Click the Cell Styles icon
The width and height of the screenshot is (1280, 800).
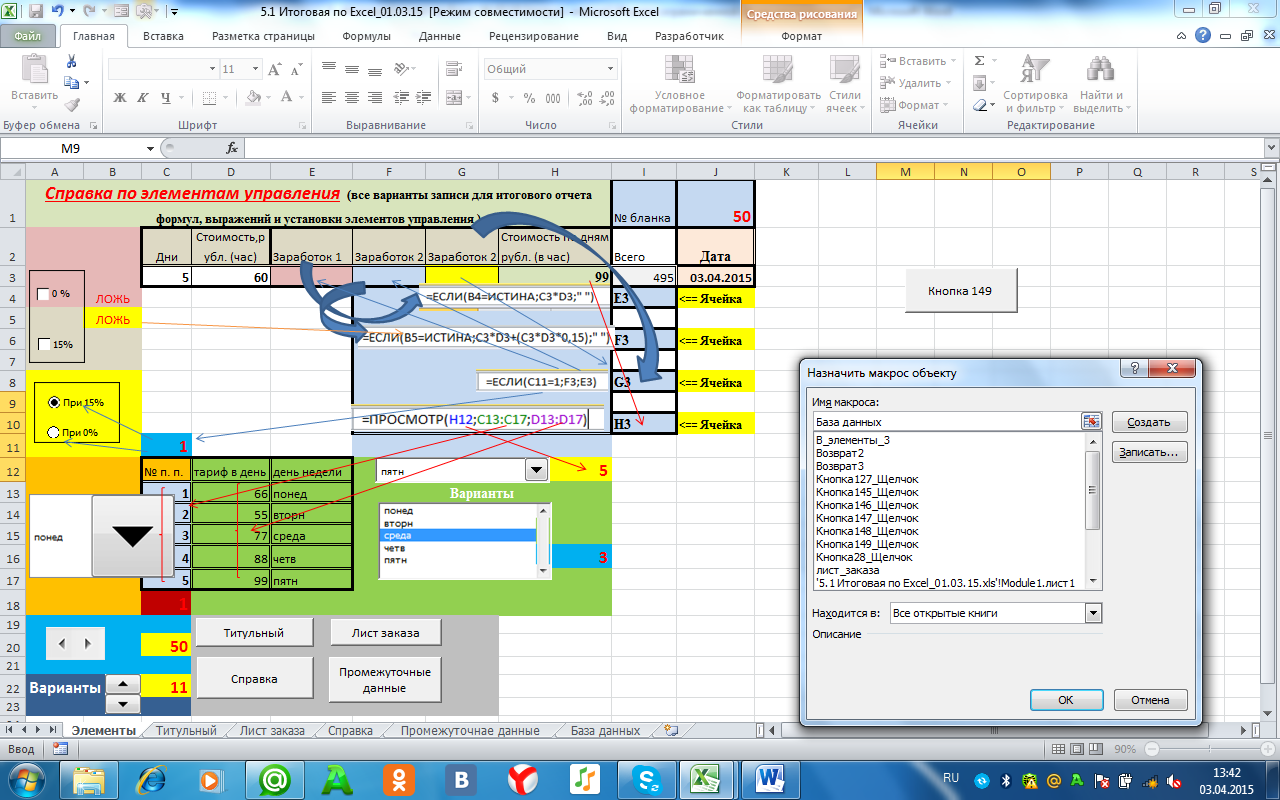pos(844,69)
